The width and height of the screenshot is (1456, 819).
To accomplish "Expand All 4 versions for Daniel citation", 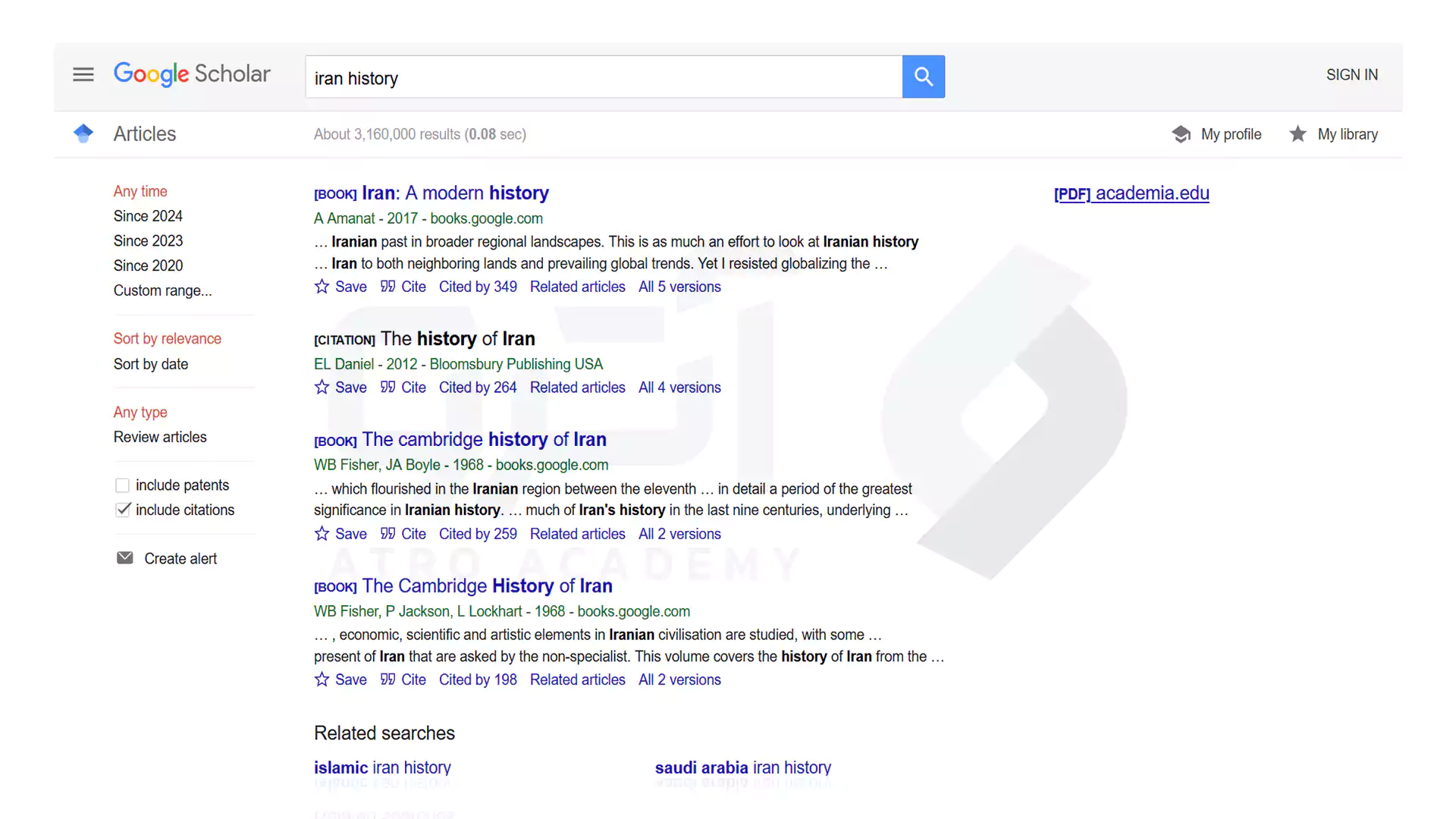I will click(679, 388).
